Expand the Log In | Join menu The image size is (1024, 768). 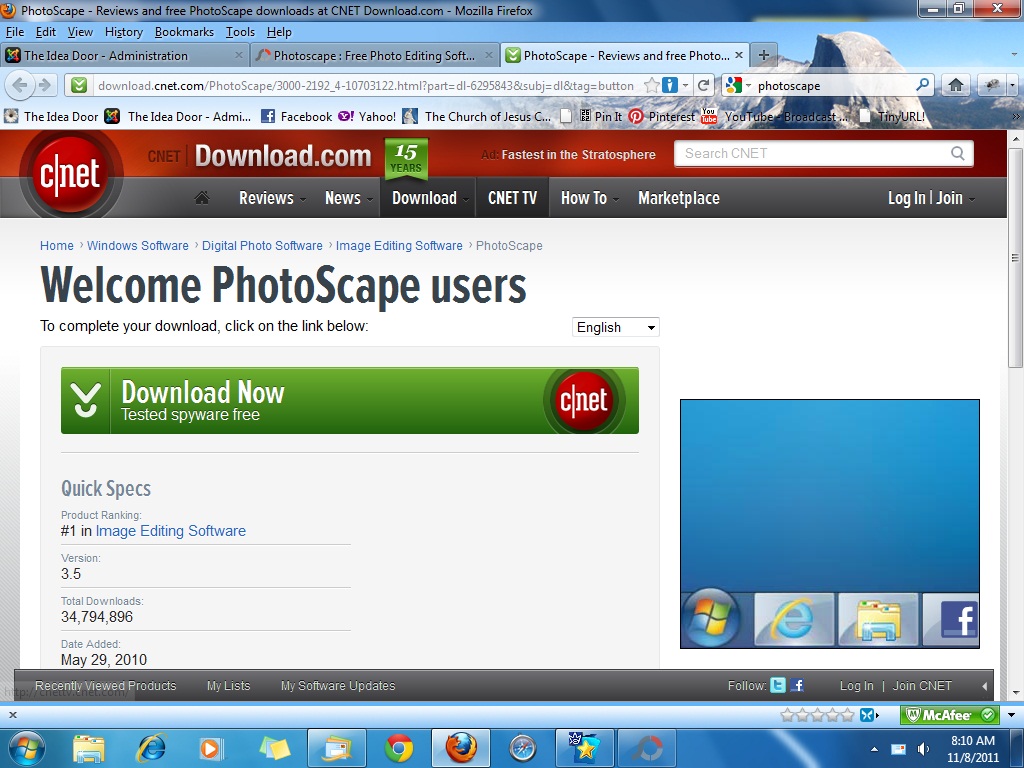pyautogui.click(x=931, y=198)
